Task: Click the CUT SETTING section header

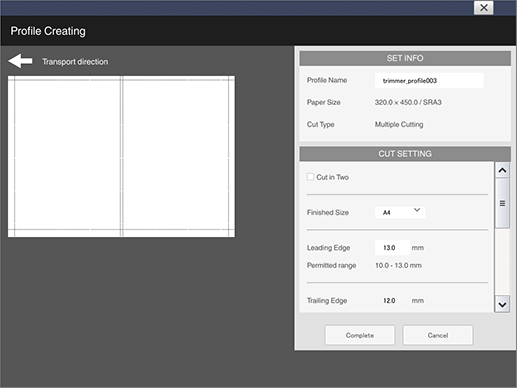Action: (405, 154)
